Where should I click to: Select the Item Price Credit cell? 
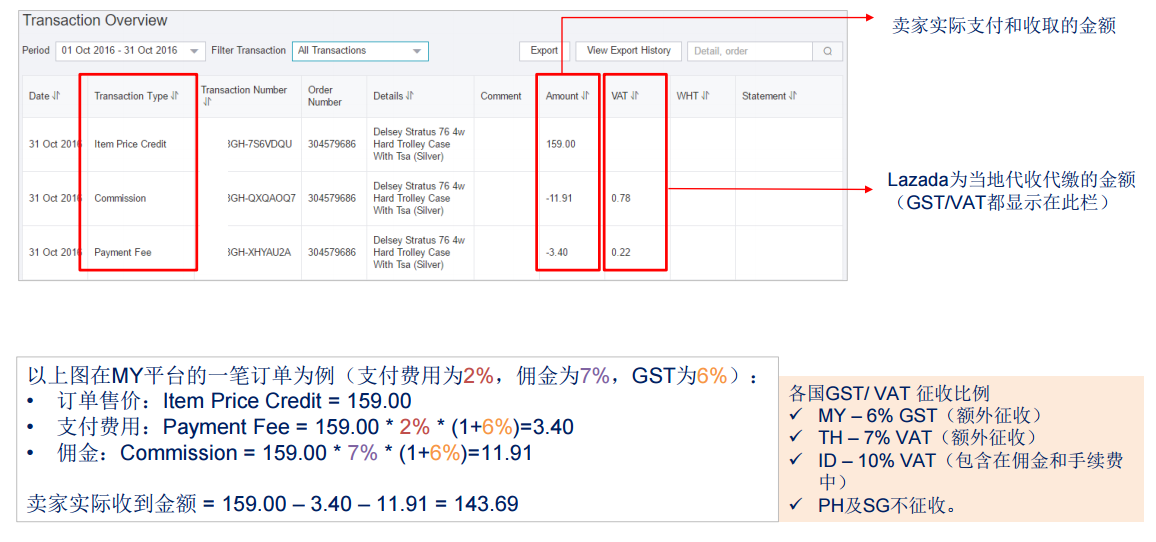[x=130, y=145]
